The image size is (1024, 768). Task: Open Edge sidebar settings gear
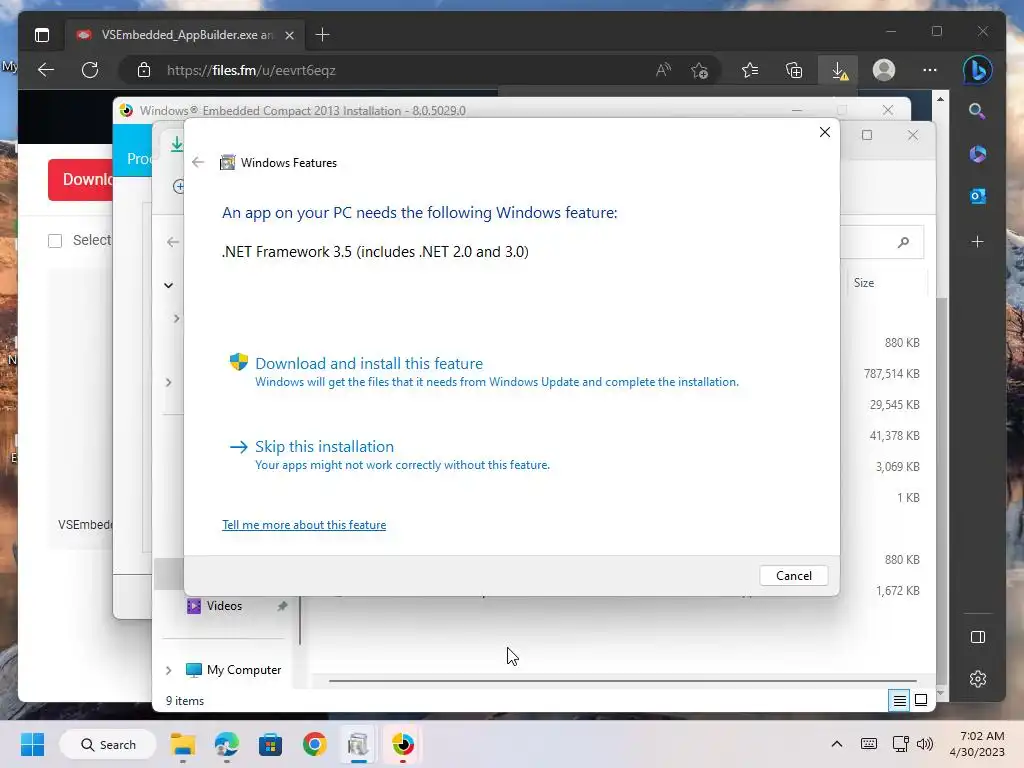click(x=978, y=679)
